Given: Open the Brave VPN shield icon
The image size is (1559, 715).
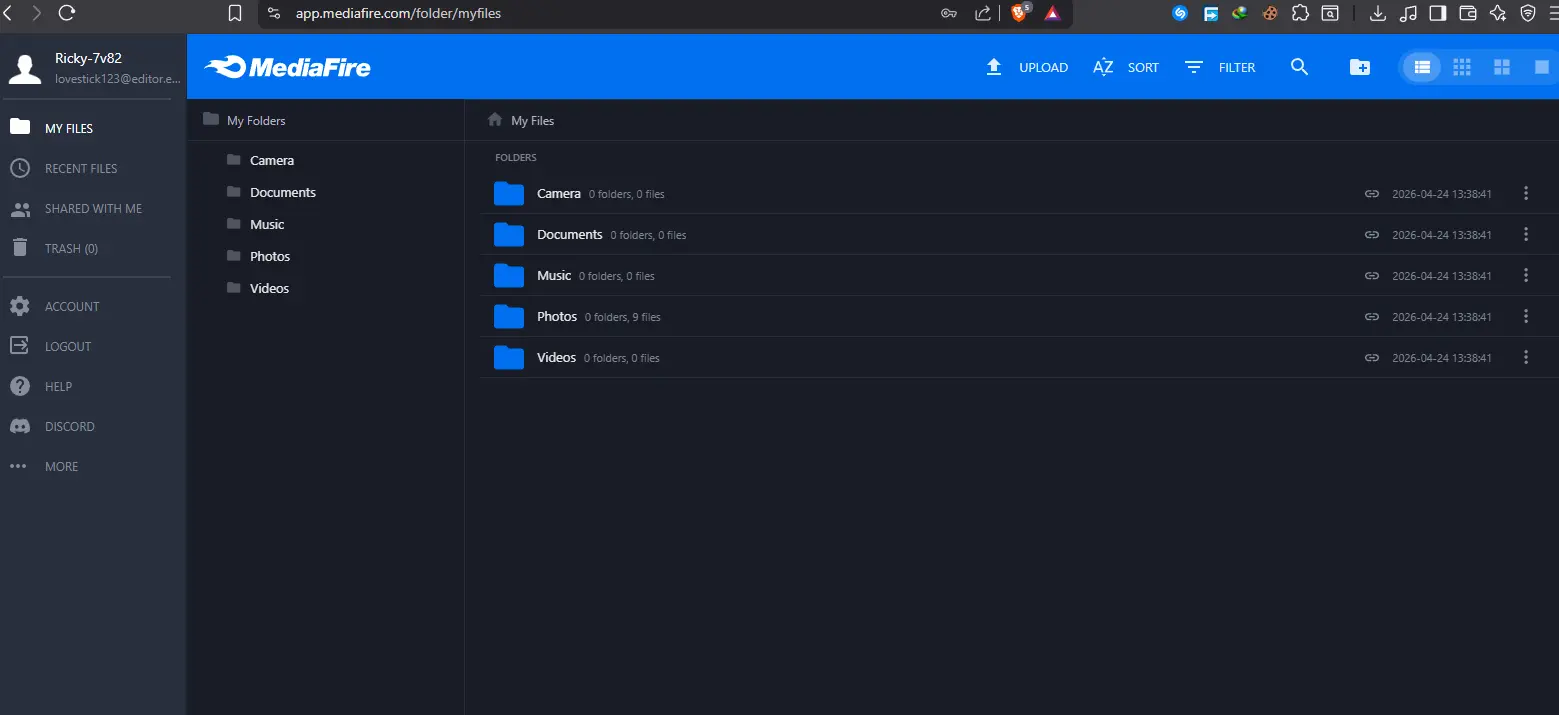Looking at the screenshot, I should [x=1528, y=13].
